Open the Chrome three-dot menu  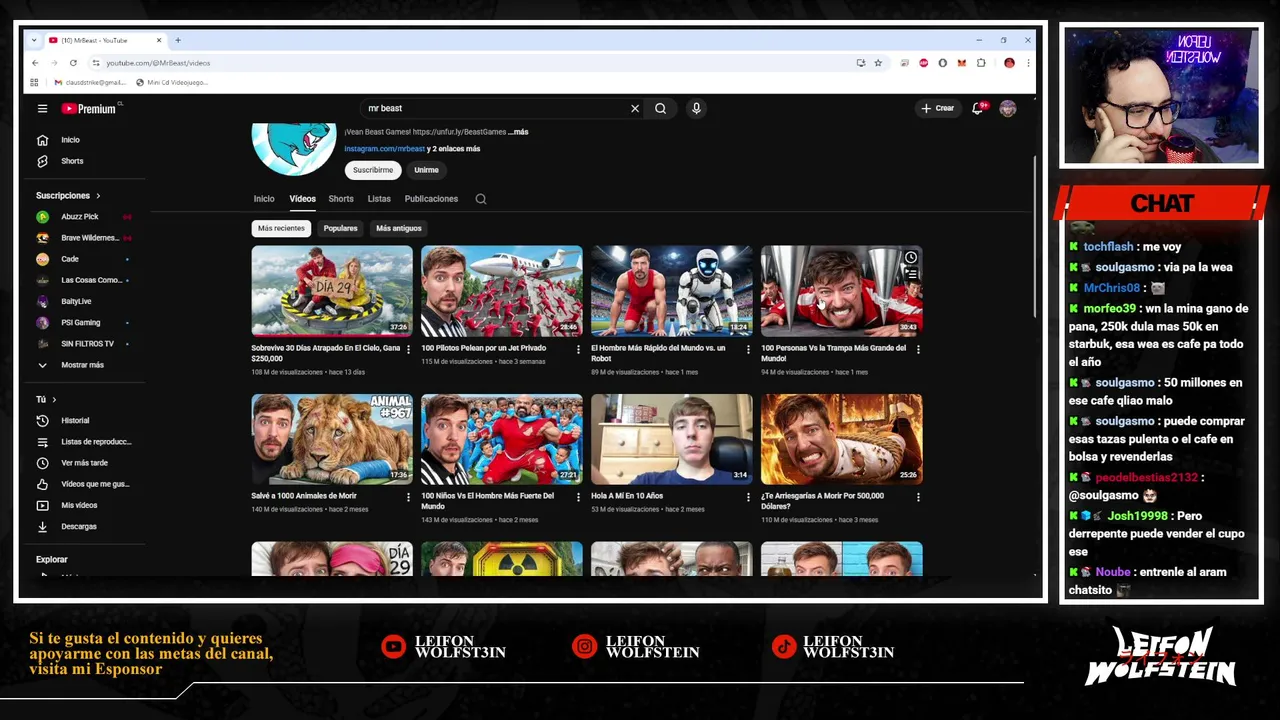pyautogui.click(x=1028, y=63)
